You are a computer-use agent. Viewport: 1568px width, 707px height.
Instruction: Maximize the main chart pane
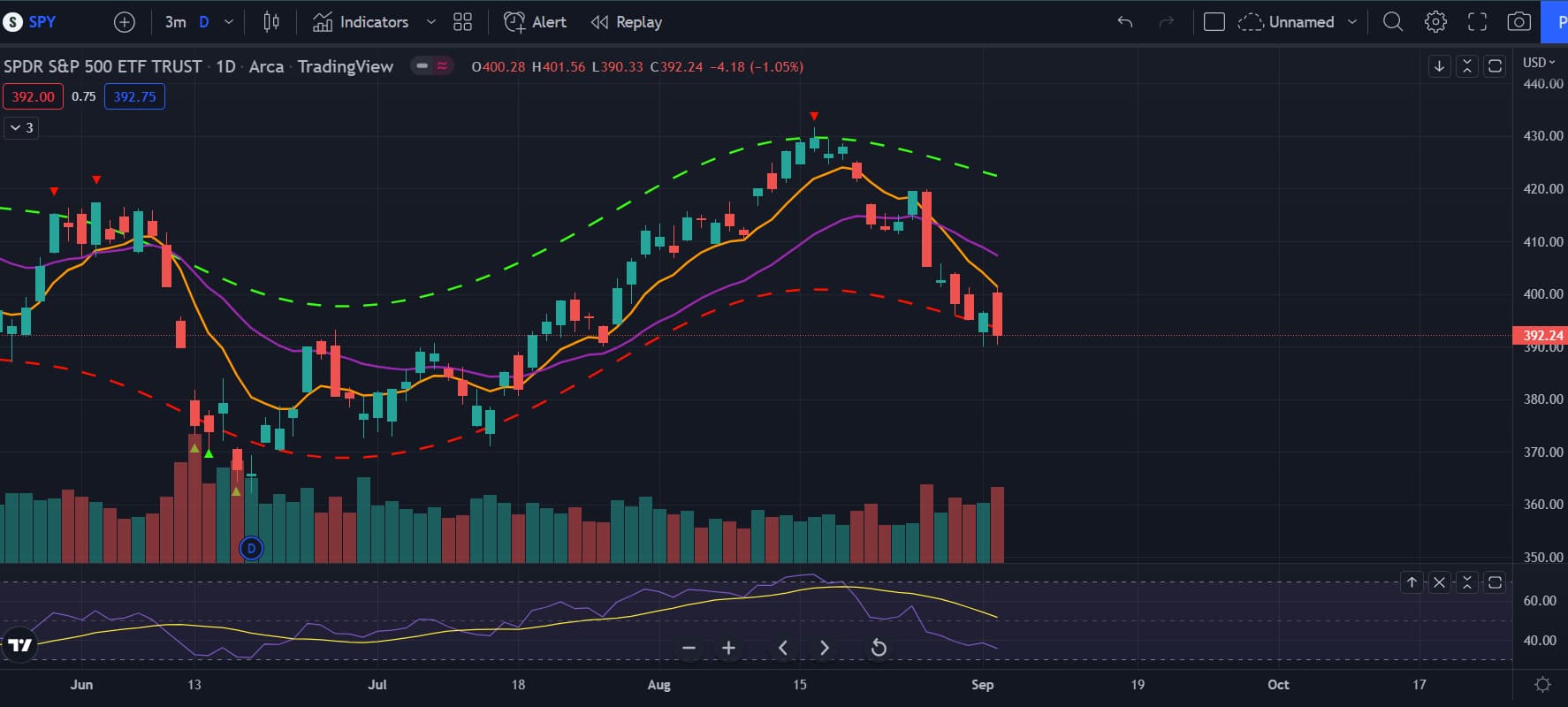1495,66
